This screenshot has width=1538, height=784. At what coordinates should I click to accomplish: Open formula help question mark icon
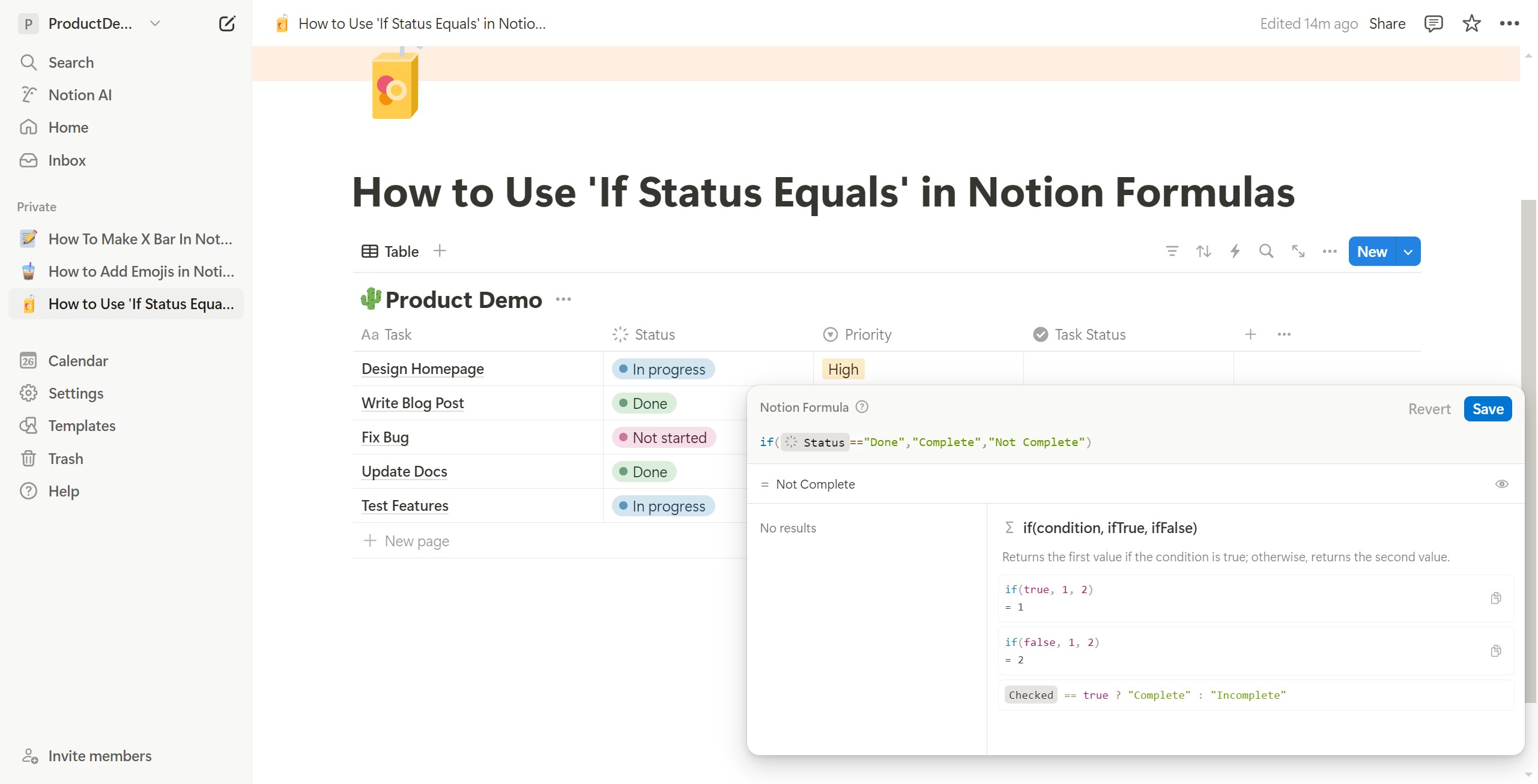click(862, 407)
